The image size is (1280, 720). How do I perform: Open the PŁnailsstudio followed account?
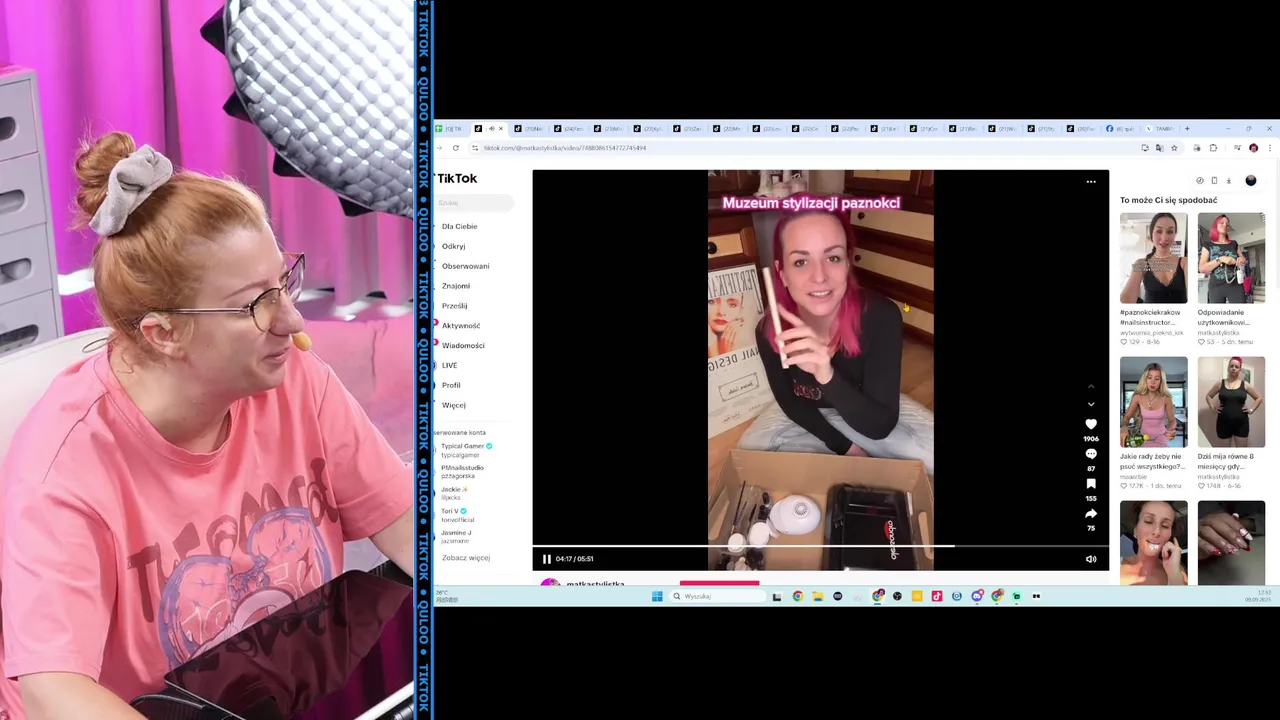[462, 471]
